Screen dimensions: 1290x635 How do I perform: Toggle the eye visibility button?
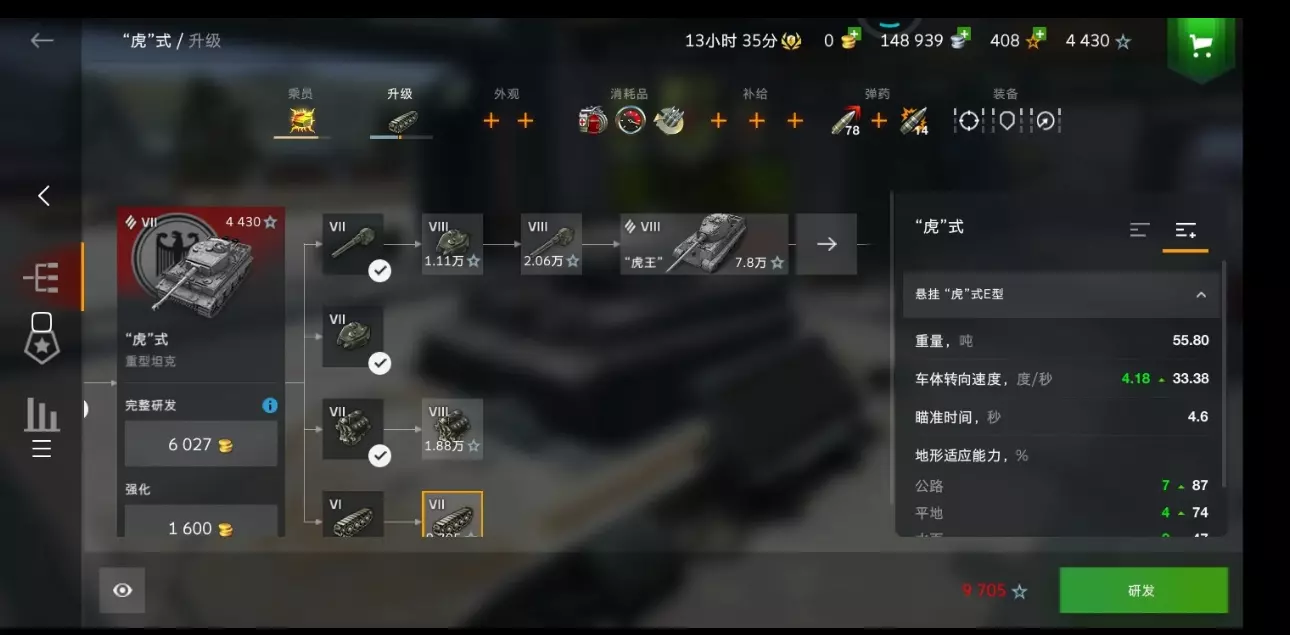[x=122, y=590]
